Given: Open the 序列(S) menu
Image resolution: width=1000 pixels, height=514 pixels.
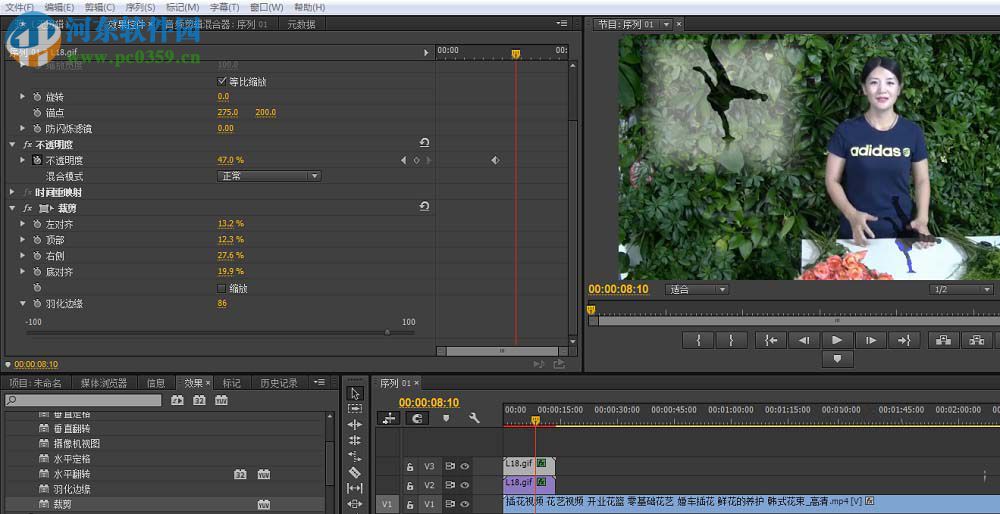Looking at the screenshot, I should point(139,7).
